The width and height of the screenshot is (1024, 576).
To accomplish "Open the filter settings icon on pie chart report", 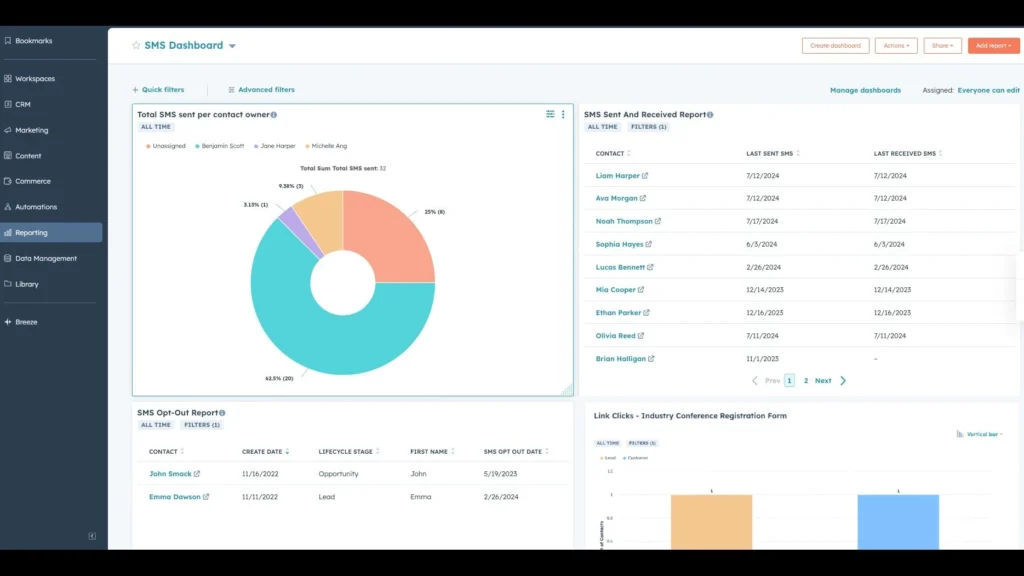I will [550, 115].
